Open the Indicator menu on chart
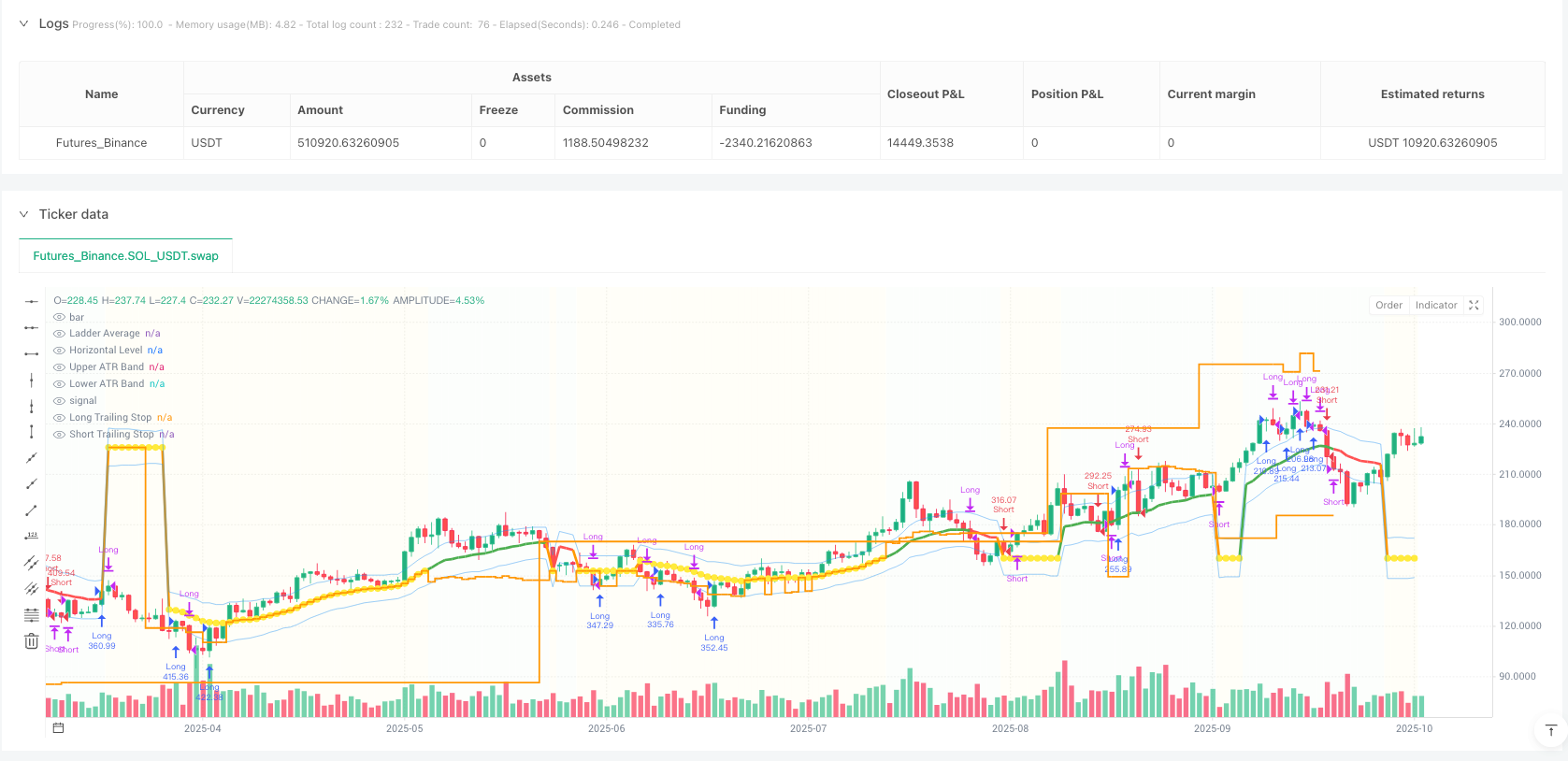This screenshot has height=761, width=1568. 1435,306
